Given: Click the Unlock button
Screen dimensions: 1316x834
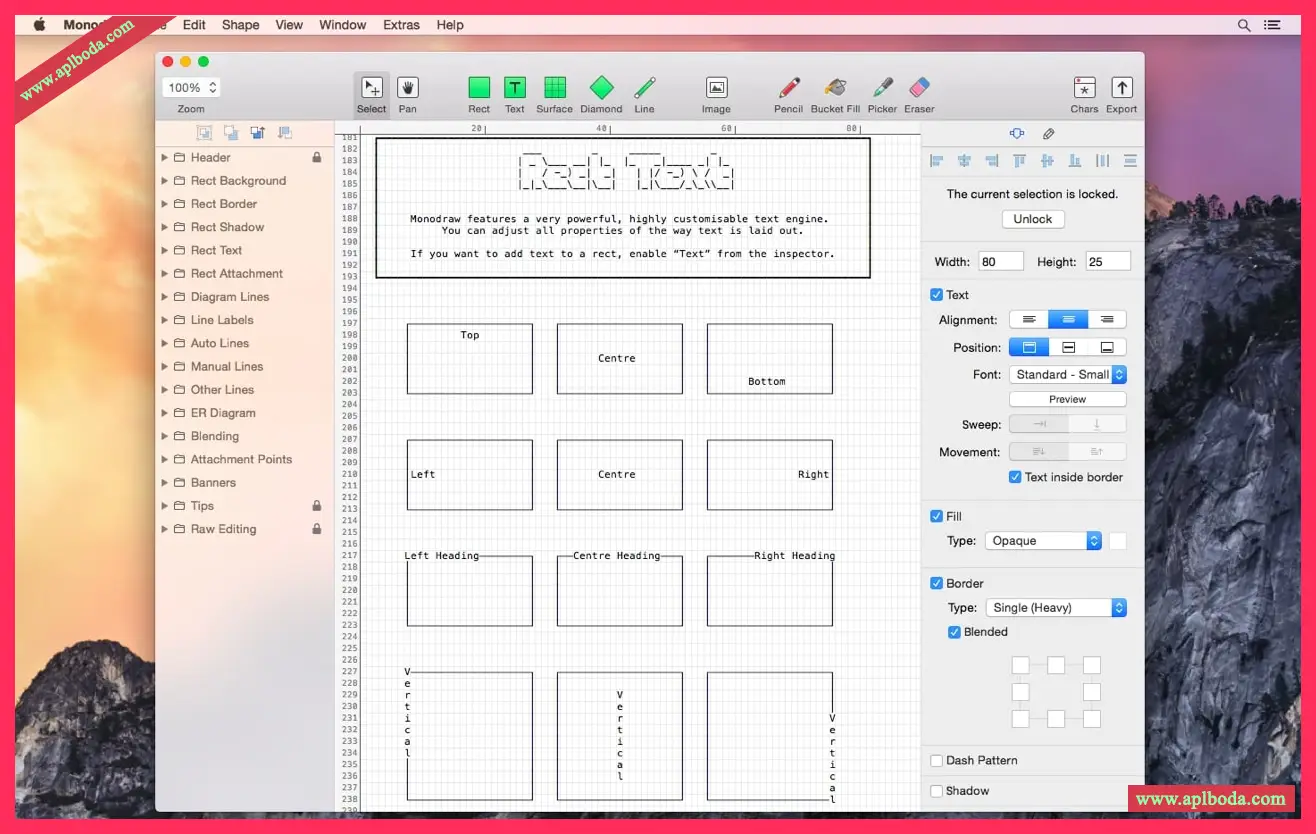Looking at the screenshot, I should pyautogui.click(x=1033, y=219).
